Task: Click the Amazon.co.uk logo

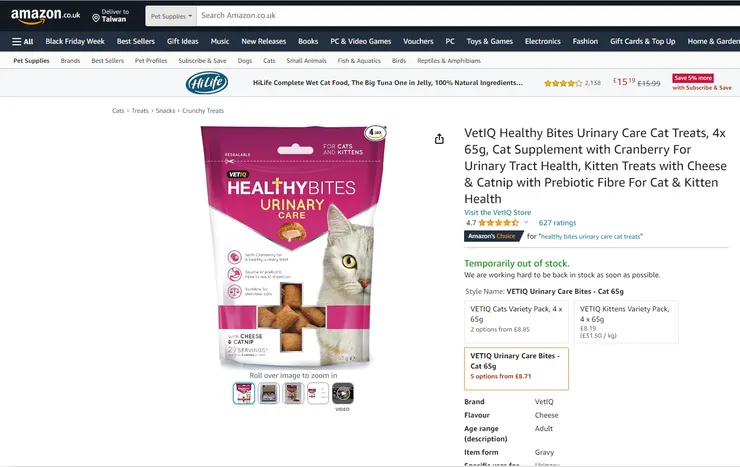Action: tap(45, 16)
